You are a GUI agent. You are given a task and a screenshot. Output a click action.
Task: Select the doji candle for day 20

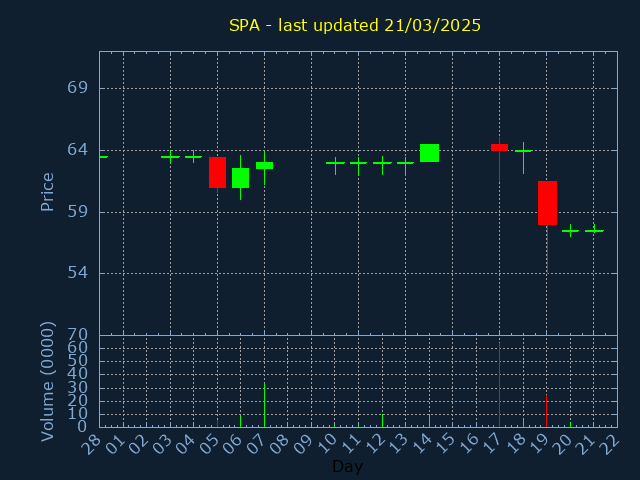(571, 231)
